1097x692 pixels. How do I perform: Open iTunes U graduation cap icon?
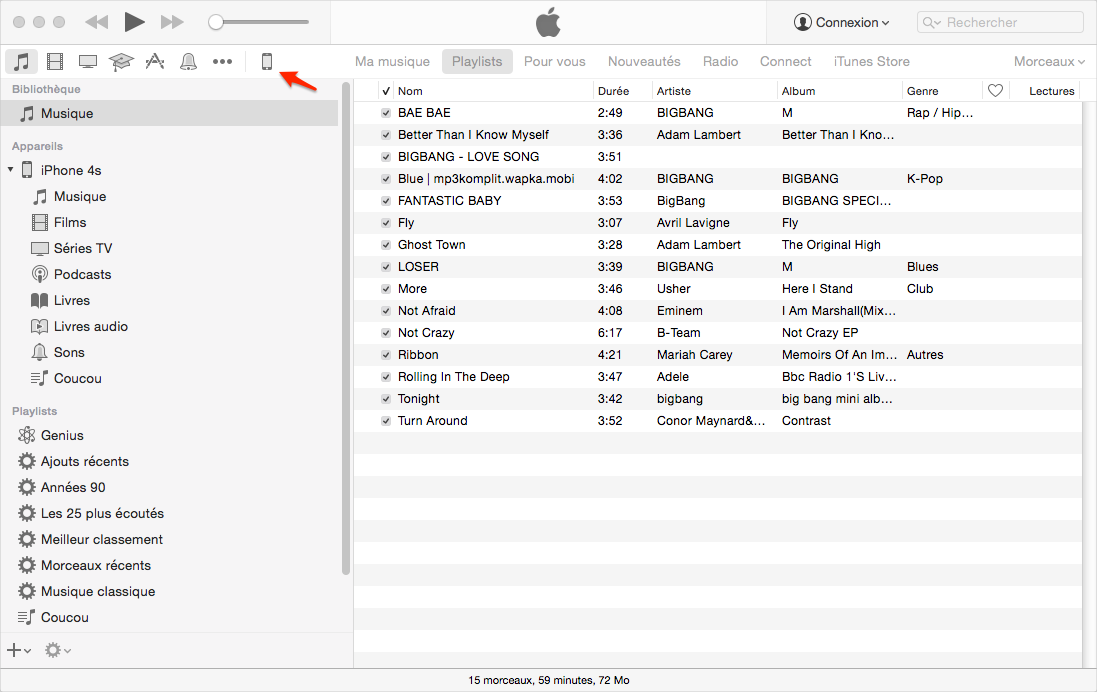pos(121,62)
